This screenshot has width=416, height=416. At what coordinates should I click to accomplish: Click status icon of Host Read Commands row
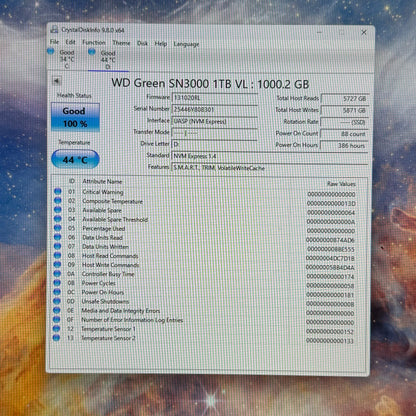[57, 255]
